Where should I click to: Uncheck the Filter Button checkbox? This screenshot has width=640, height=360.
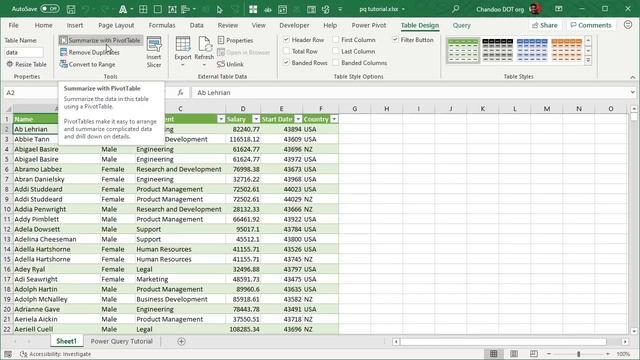(395, 40)
